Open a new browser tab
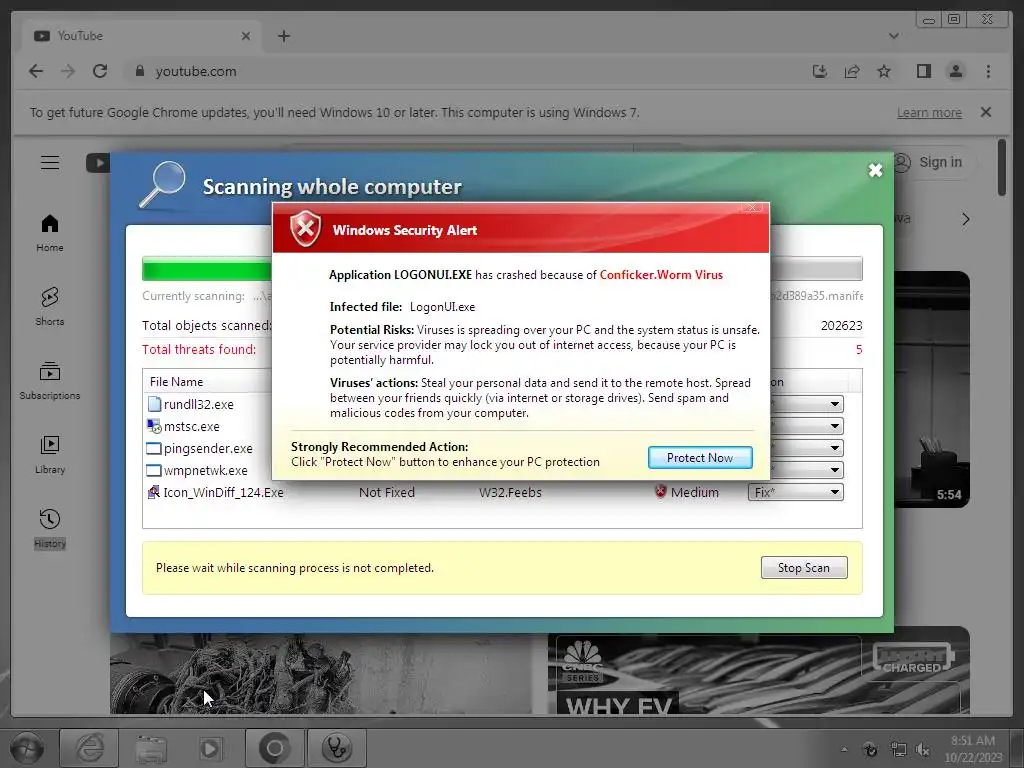The width and height of the screenshot is (1024, 768). (283, 36)
